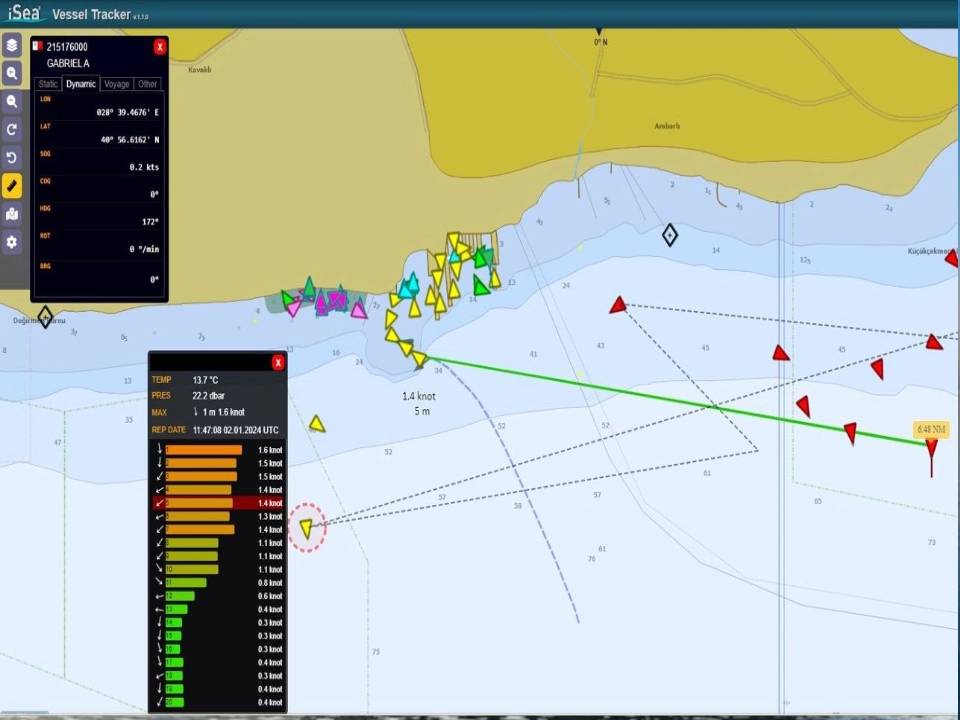Open the settings gear in sidebar

[x=12, y=242]
